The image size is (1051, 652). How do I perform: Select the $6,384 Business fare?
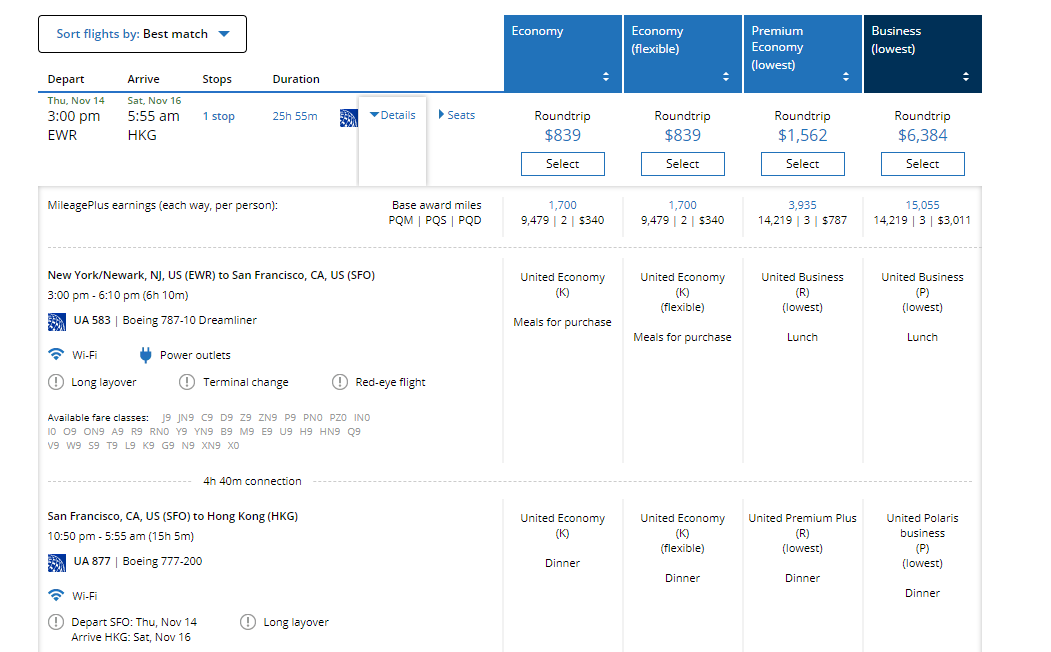pyautogui.click(x=923, y=164)
